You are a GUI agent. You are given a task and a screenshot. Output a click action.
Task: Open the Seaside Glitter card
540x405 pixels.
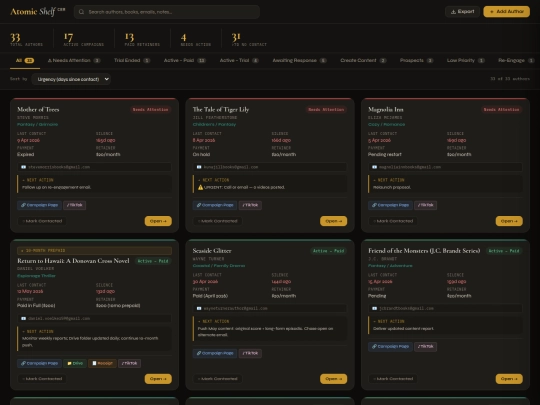333,379
